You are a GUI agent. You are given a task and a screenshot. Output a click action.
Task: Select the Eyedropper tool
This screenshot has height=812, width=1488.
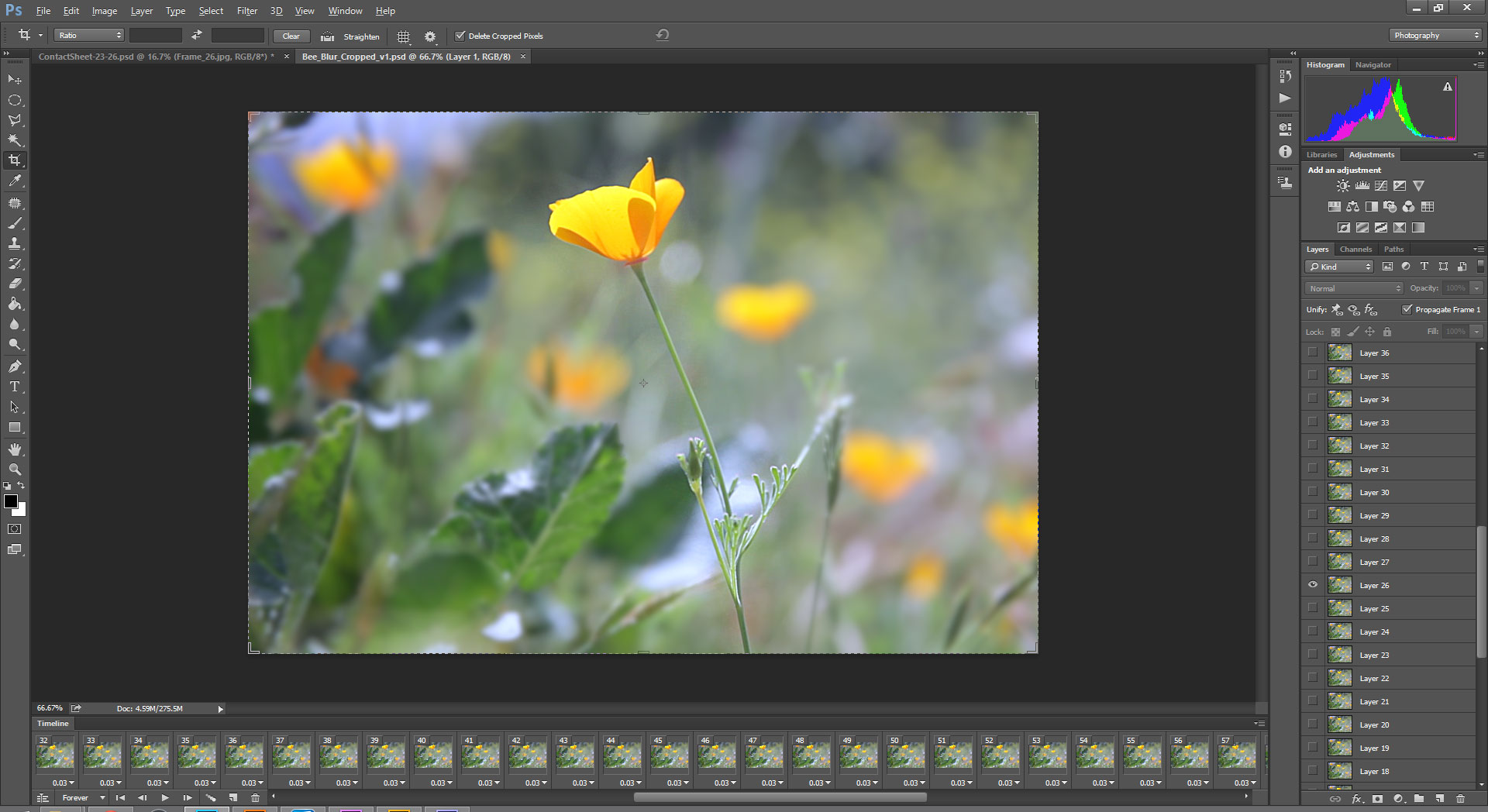pyautogui.click(x=14, y=181)
